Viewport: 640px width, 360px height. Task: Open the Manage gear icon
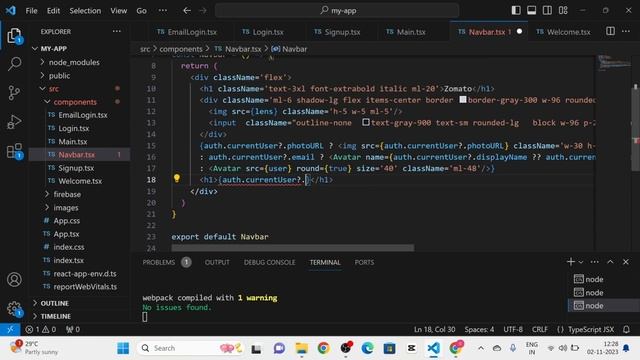[14, 309]
